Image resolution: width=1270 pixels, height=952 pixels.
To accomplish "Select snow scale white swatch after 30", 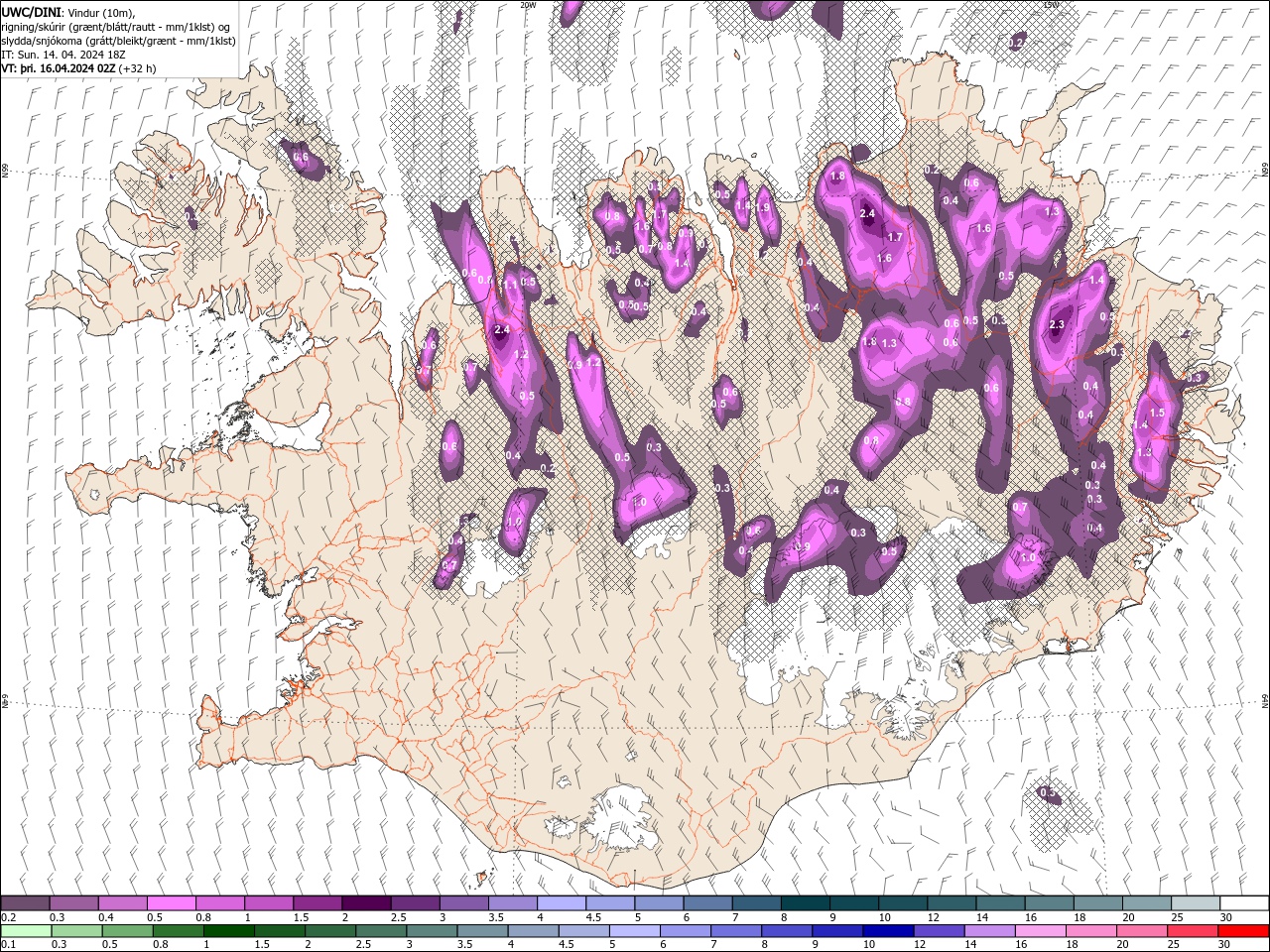I will click(x=1244, y=903).
